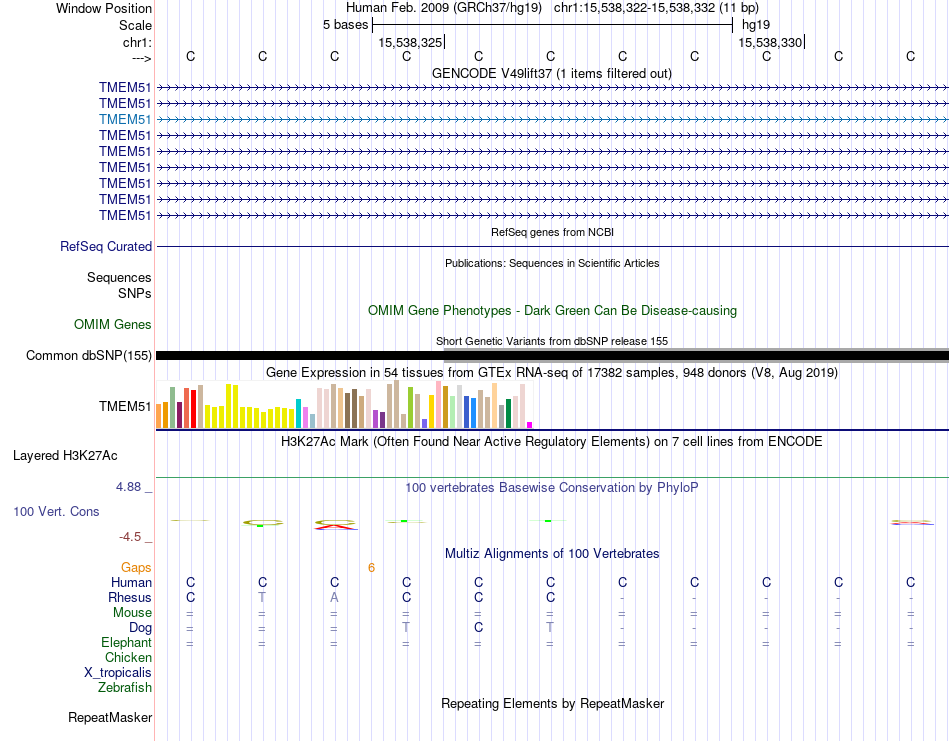Open the GTEx Gene Expression track title
The width and height of the screenshot is (950, 741).
pyautogui.click(x=552, y=373)
